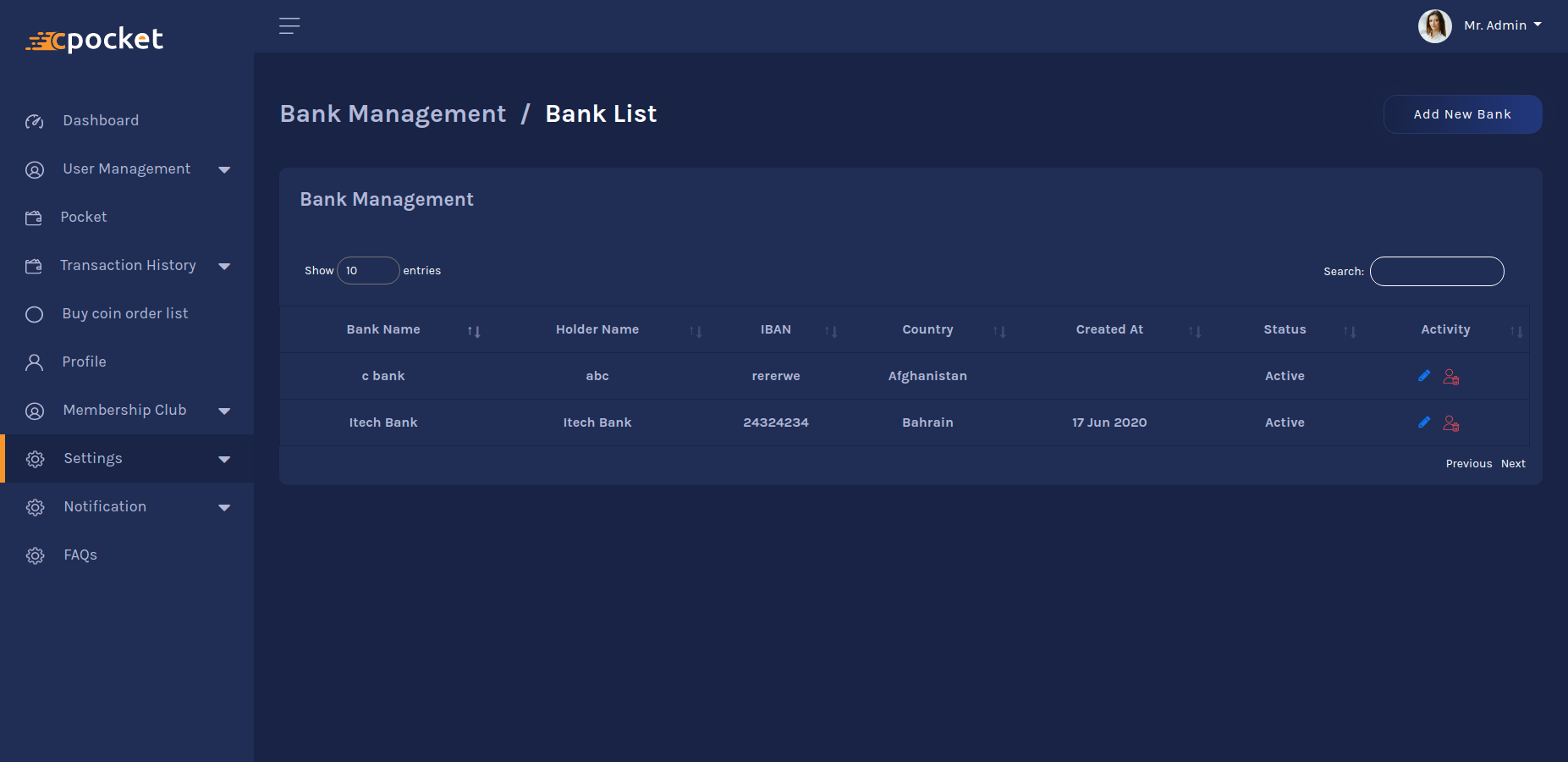Expand the Settings menu
The image size is (1568, 762).
coord(93,458)
